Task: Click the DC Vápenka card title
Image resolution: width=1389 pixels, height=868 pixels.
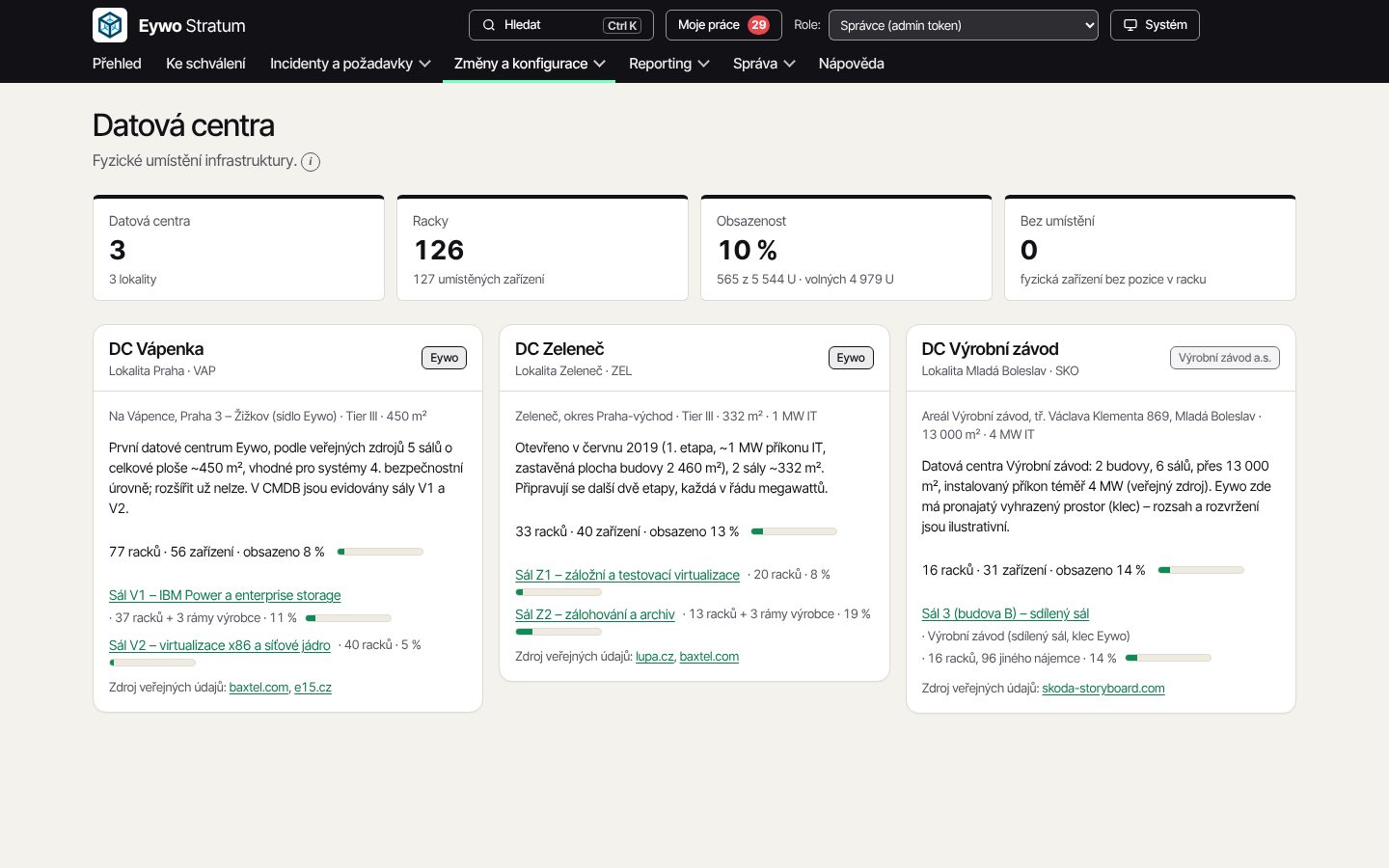Action: (x=156, y=349)
